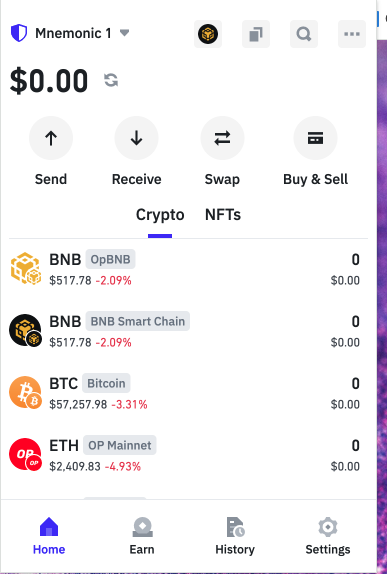The image size is (387, 574).
Task: Refresh balance with the circular arrows icon
Action: (x=111, y=80)
